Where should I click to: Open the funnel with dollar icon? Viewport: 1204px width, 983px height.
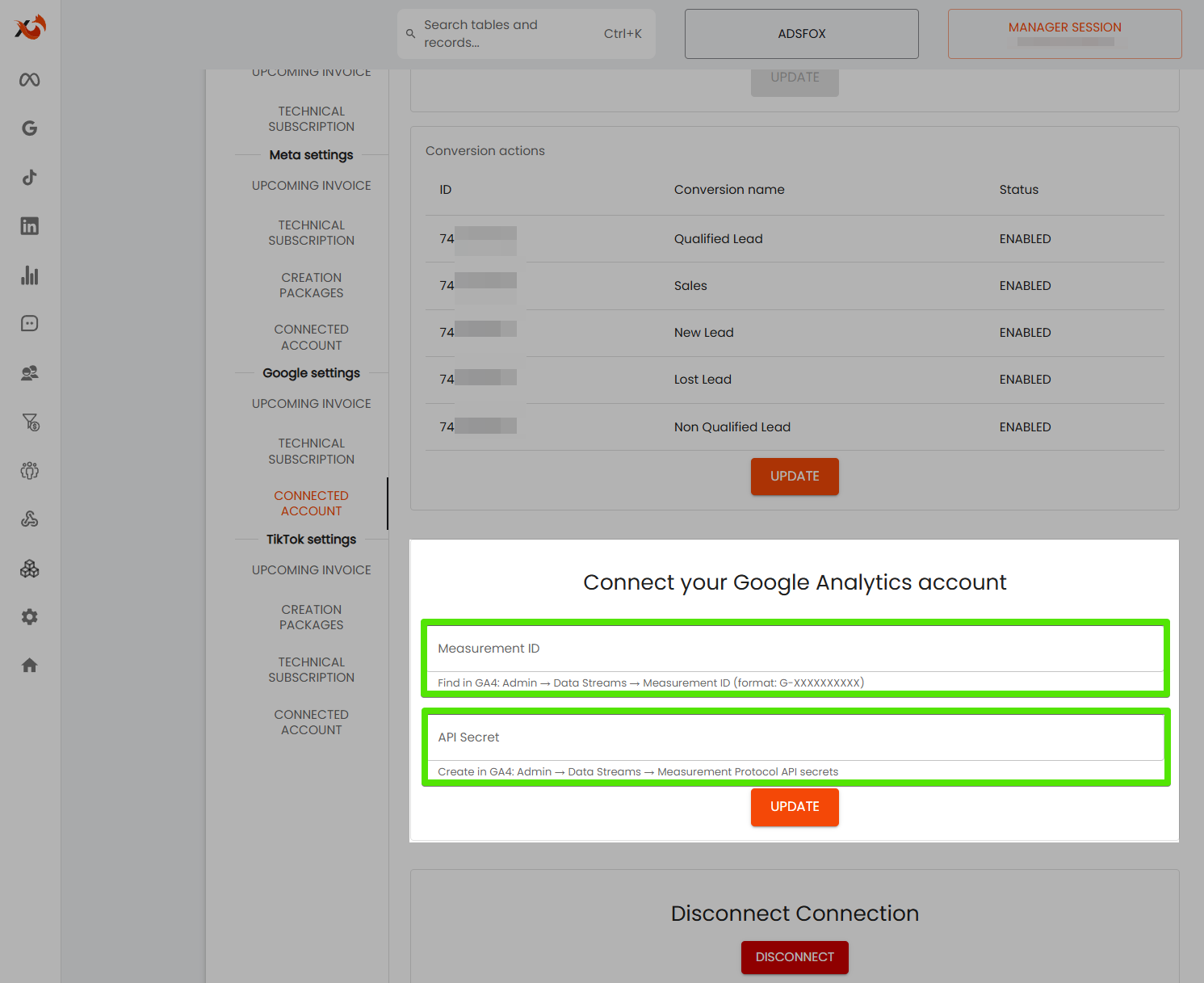[30, 422]
